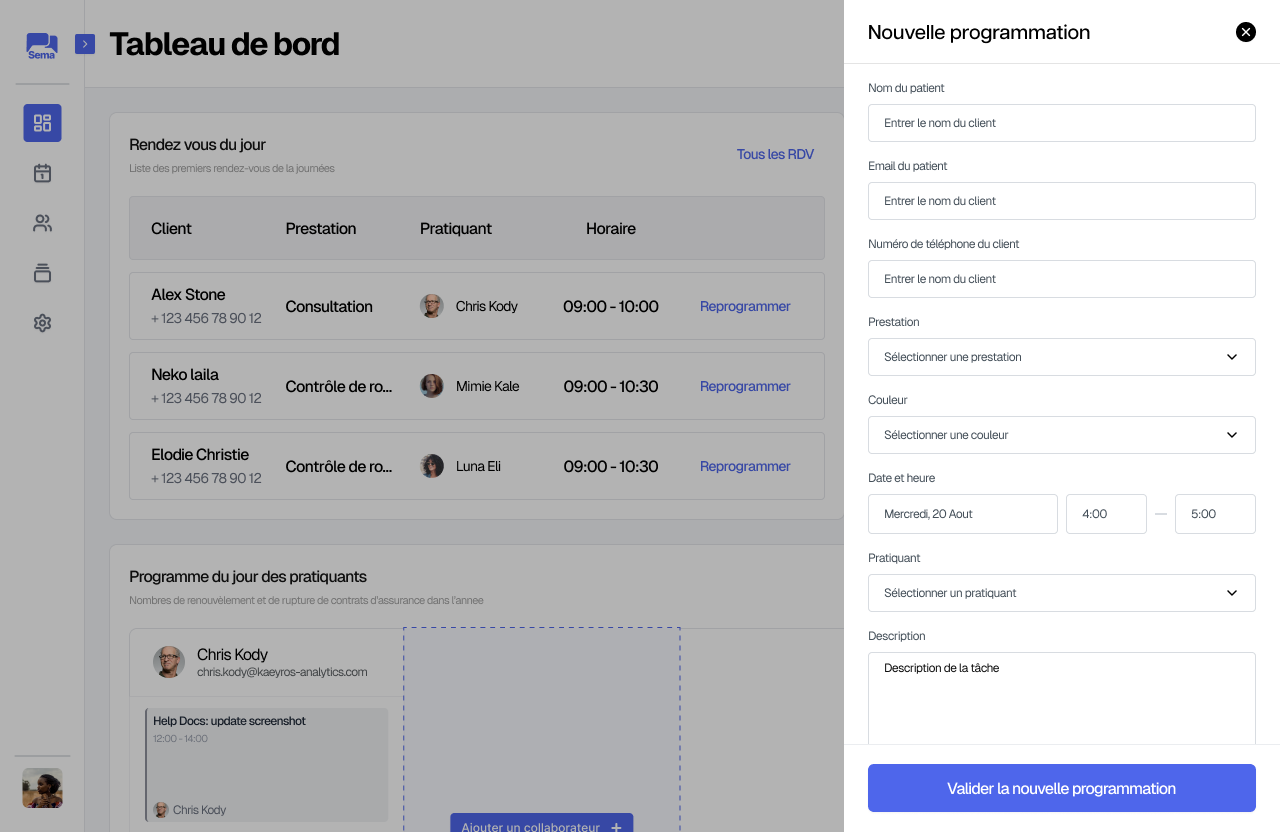Click the Nom du patient input field
This screenshot has width=1280, height=832.
pos(1061,123)
